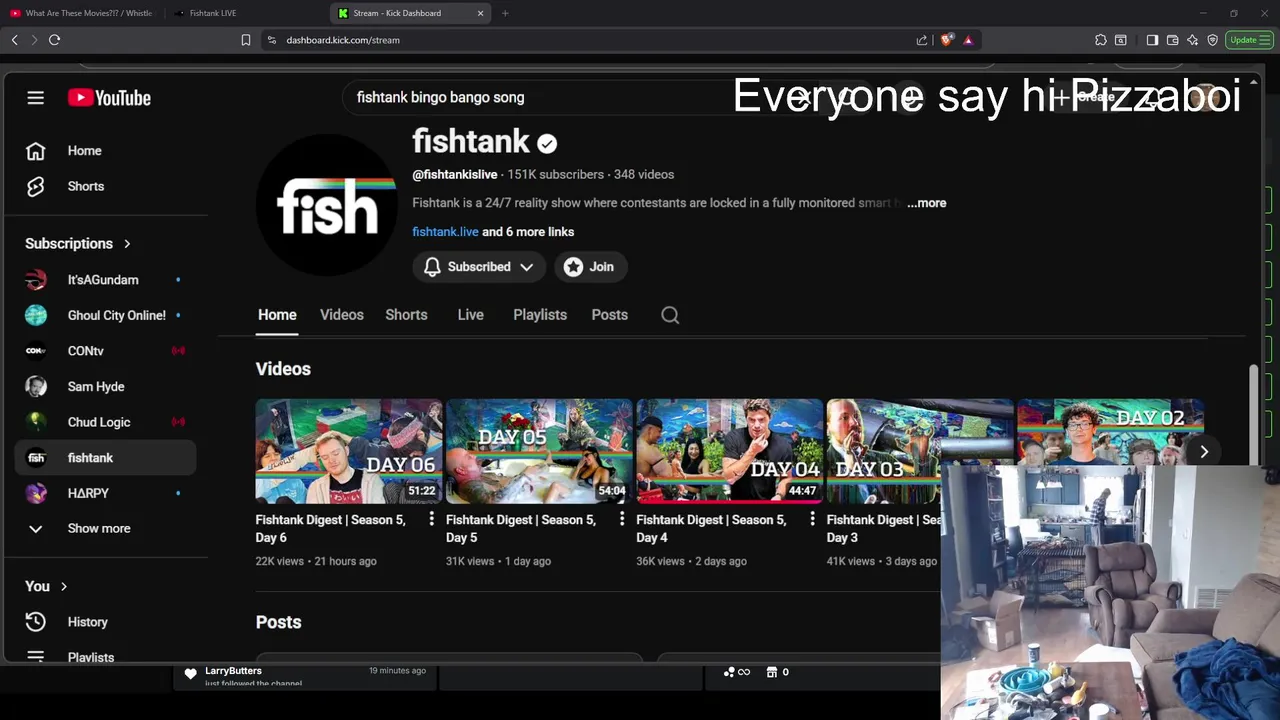
Task: Open Brave Shields lion icon
Action: coord(946,40)
